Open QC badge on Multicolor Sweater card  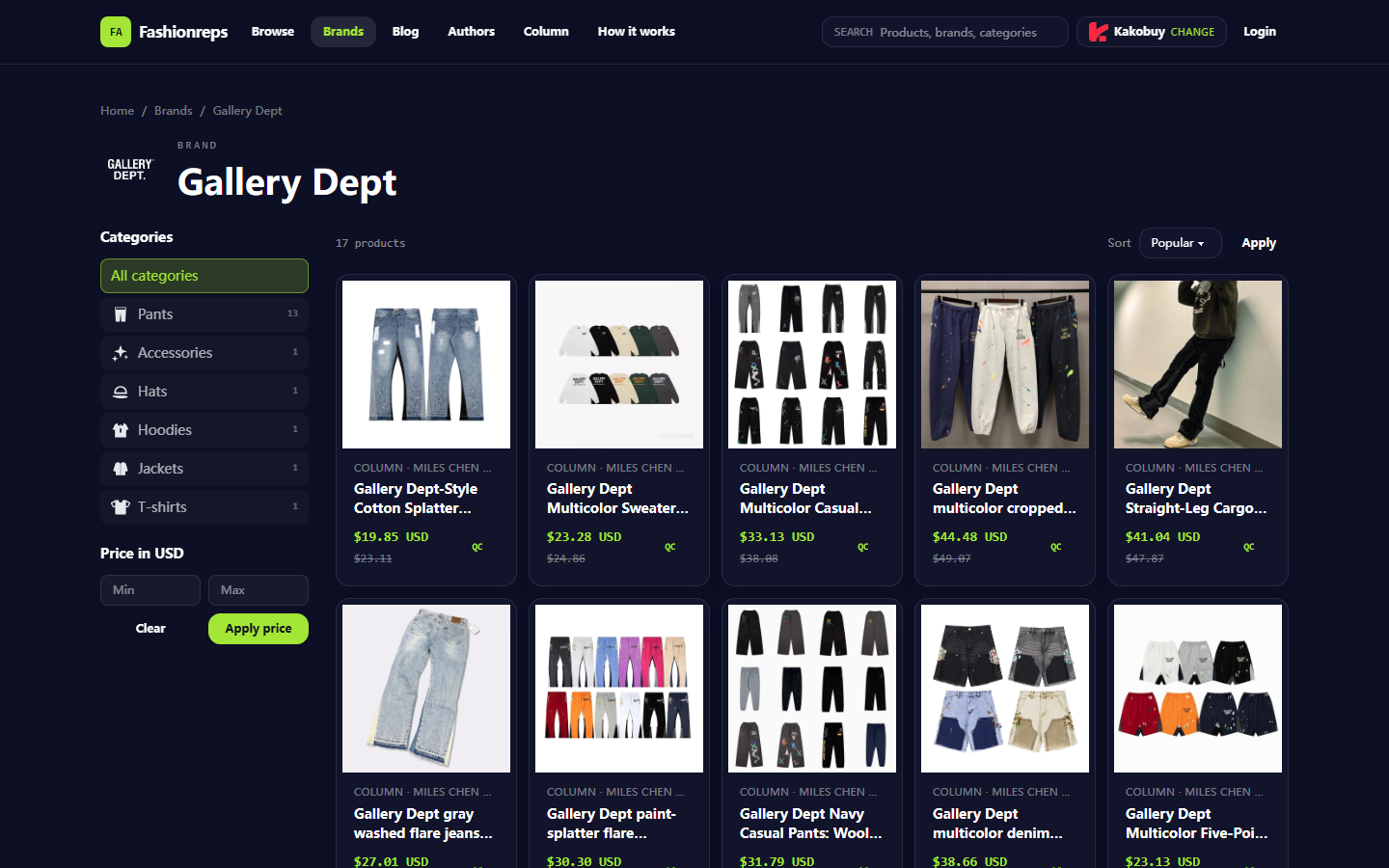[670, 547]
